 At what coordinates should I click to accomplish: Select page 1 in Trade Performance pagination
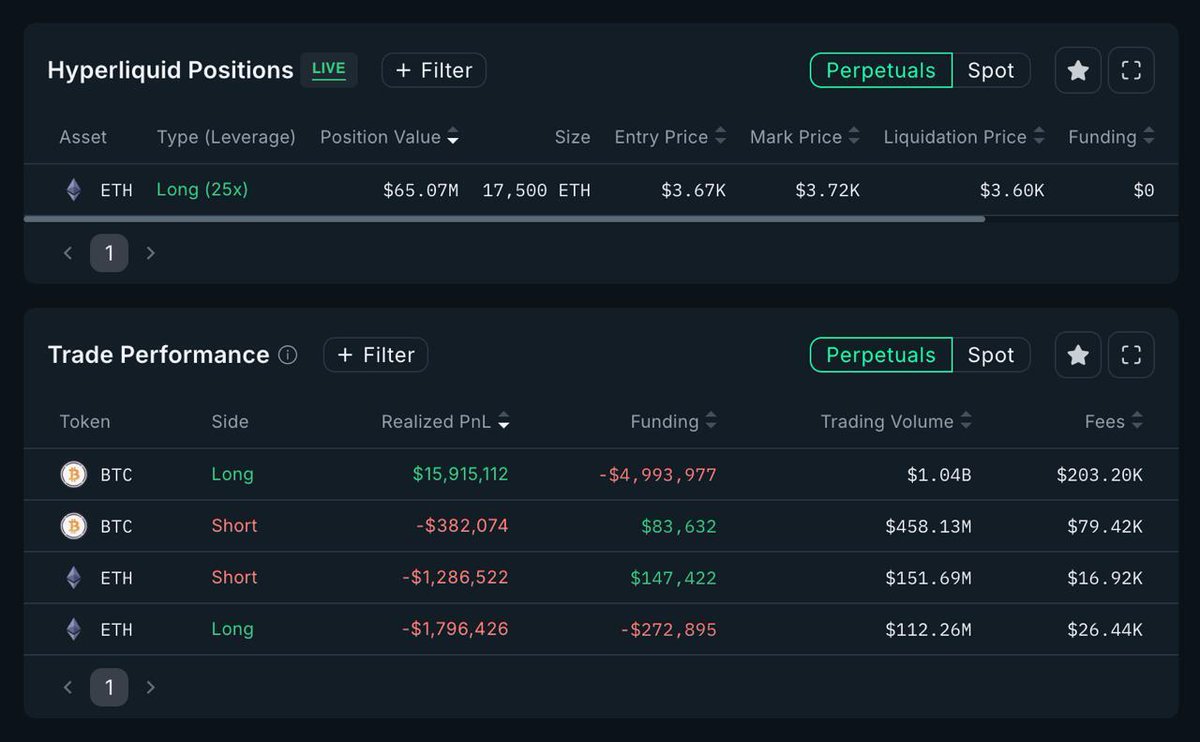109,687
